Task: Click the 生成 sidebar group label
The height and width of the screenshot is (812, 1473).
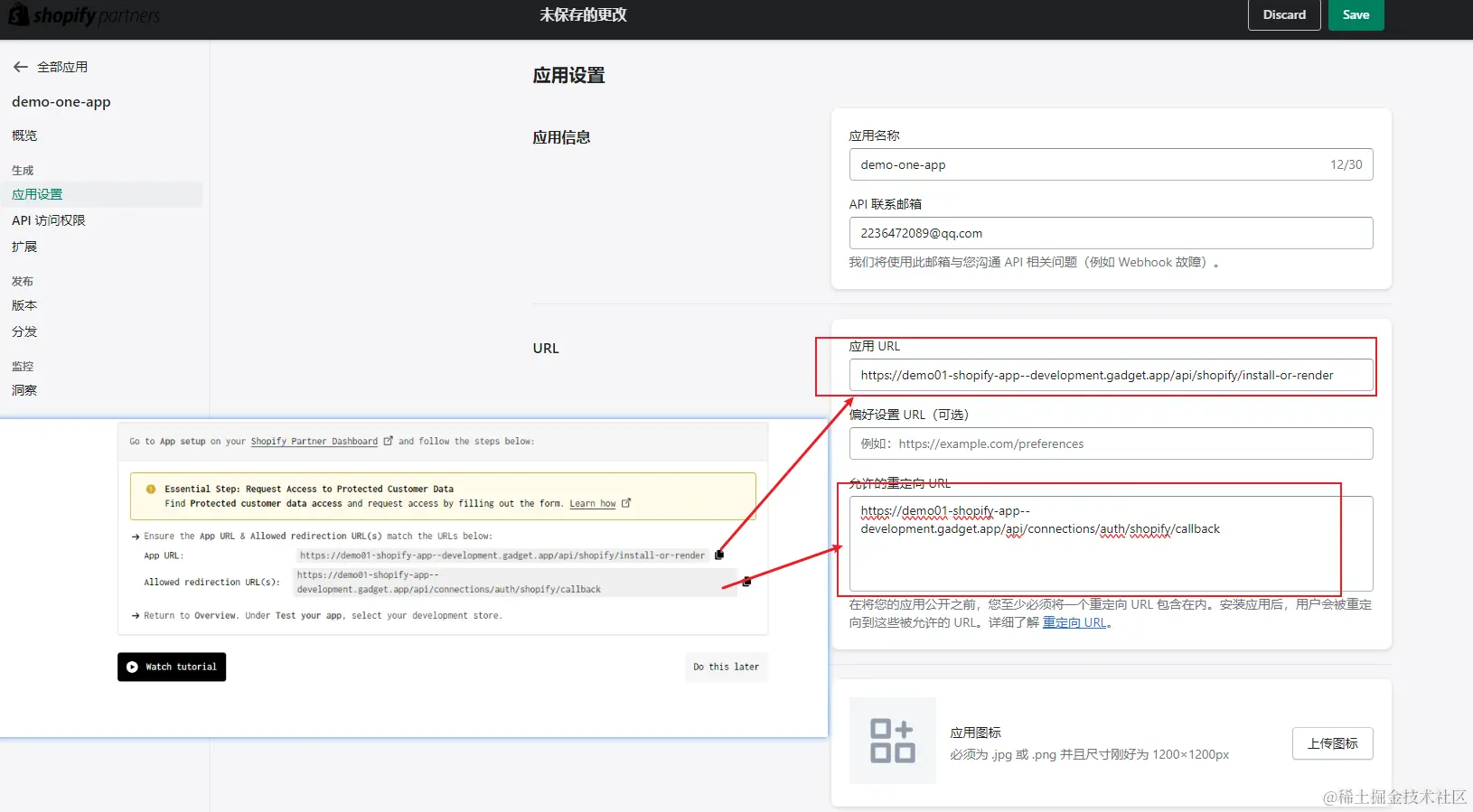Action: pyautogui.click(x=23, y=170)
